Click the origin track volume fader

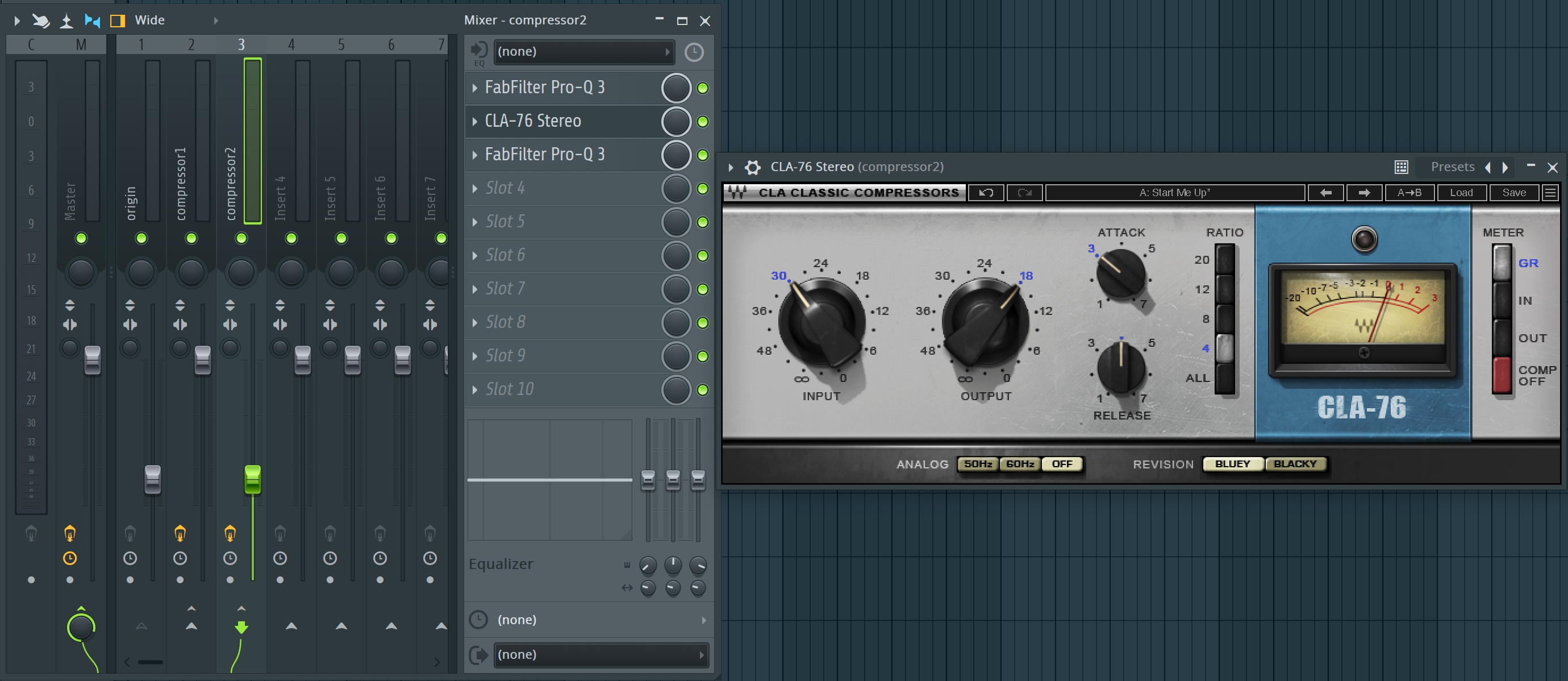coord(153,479)
